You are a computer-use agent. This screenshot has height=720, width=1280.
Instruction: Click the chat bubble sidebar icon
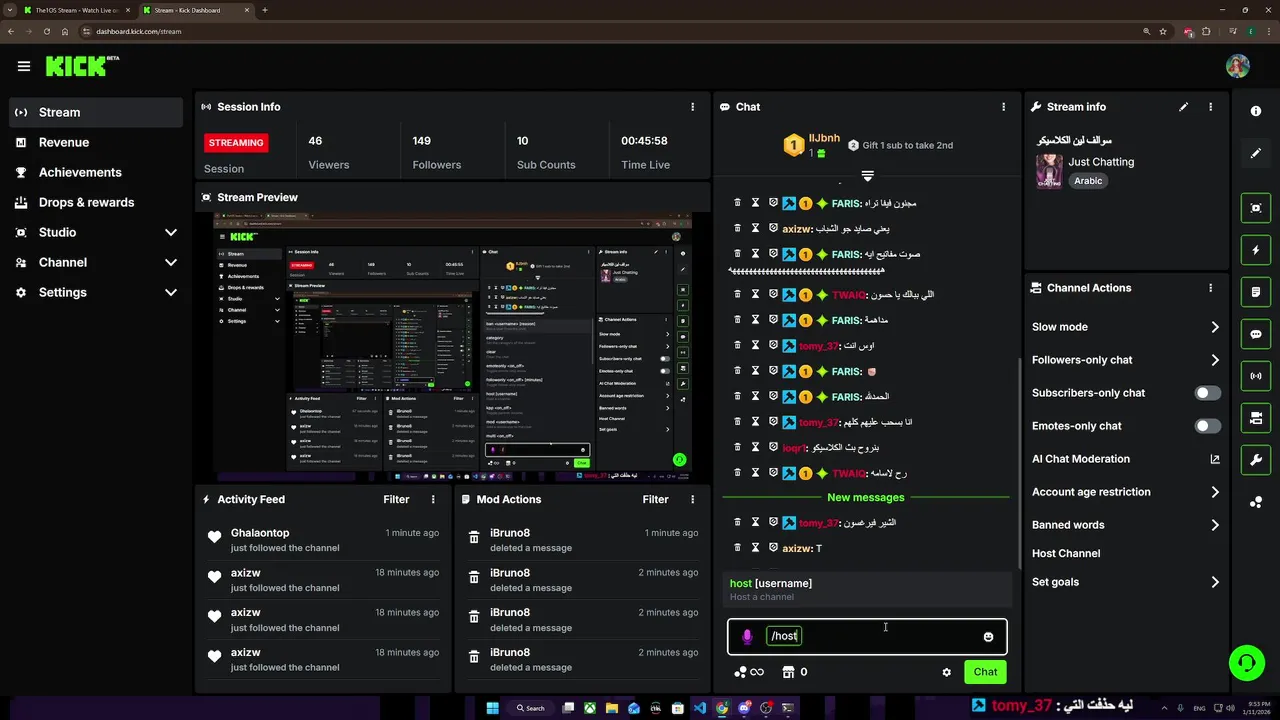(x=1256, y=335)
